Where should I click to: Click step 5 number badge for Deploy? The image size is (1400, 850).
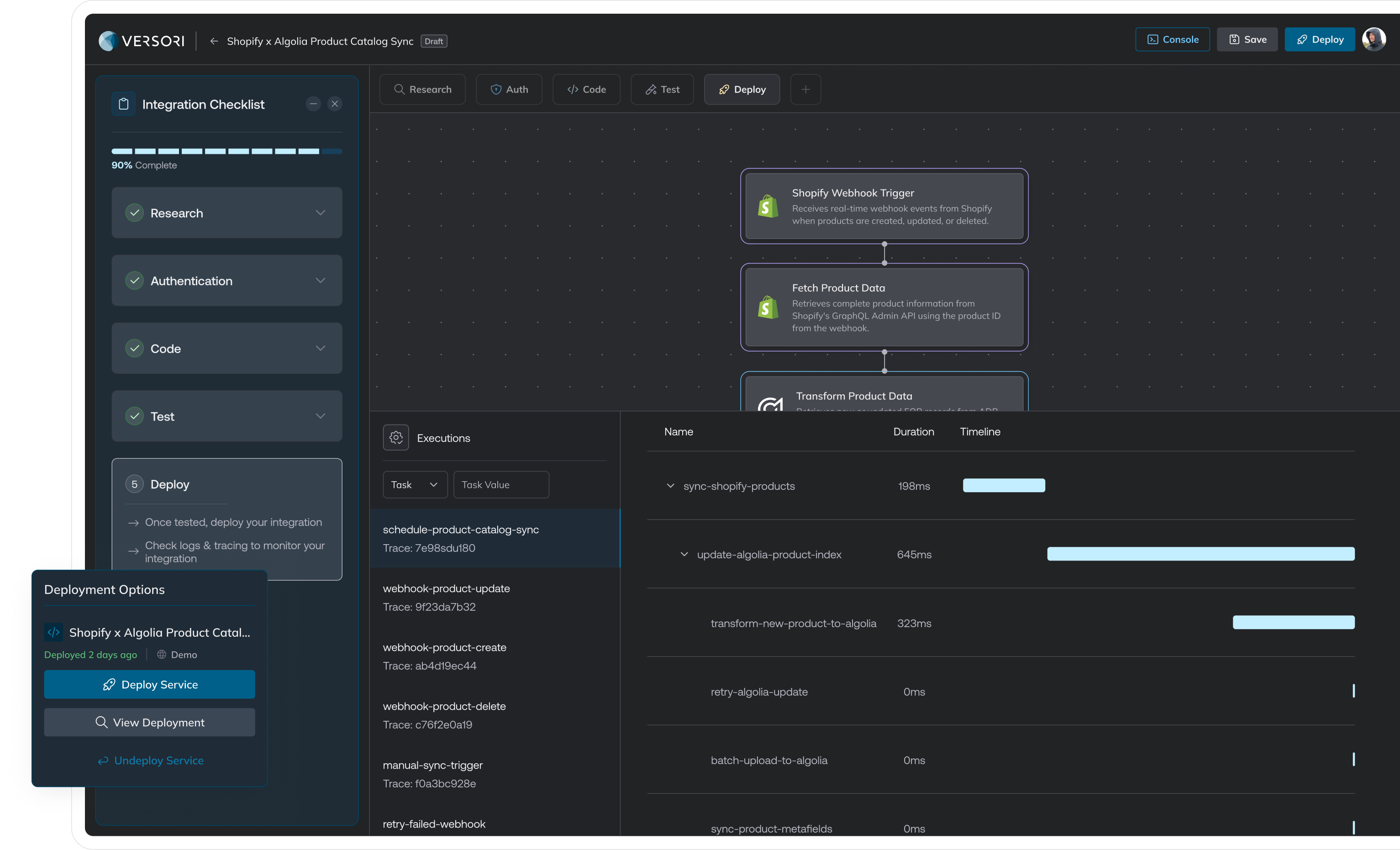click(x=134, y=484)
